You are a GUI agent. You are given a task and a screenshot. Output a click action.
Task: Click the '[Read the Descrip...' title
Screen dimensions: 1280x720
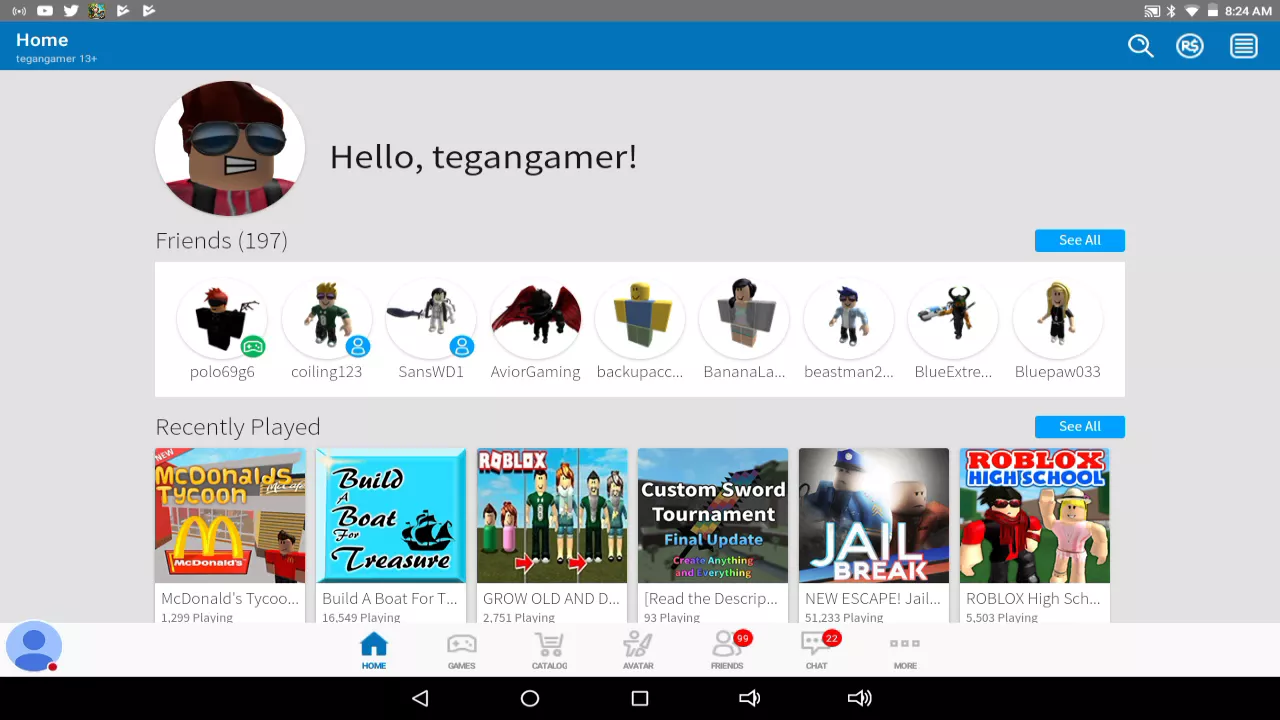tap(711, 598)
